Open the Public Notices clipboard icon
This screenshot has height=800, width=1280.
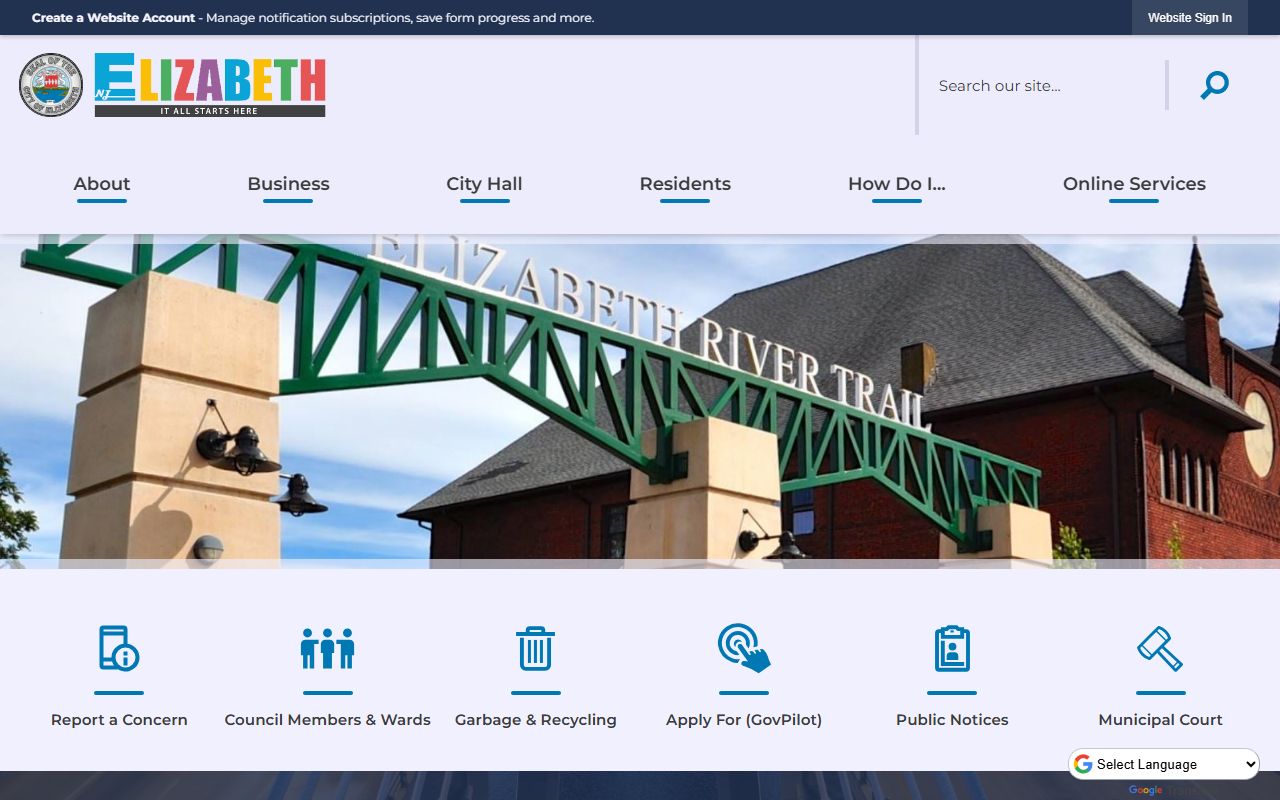click(x=952, y=648)
